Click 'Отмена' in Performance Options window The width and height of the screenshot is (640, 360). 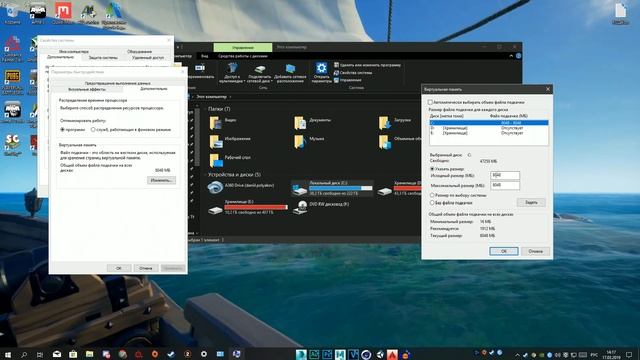(x=145, y=268)
